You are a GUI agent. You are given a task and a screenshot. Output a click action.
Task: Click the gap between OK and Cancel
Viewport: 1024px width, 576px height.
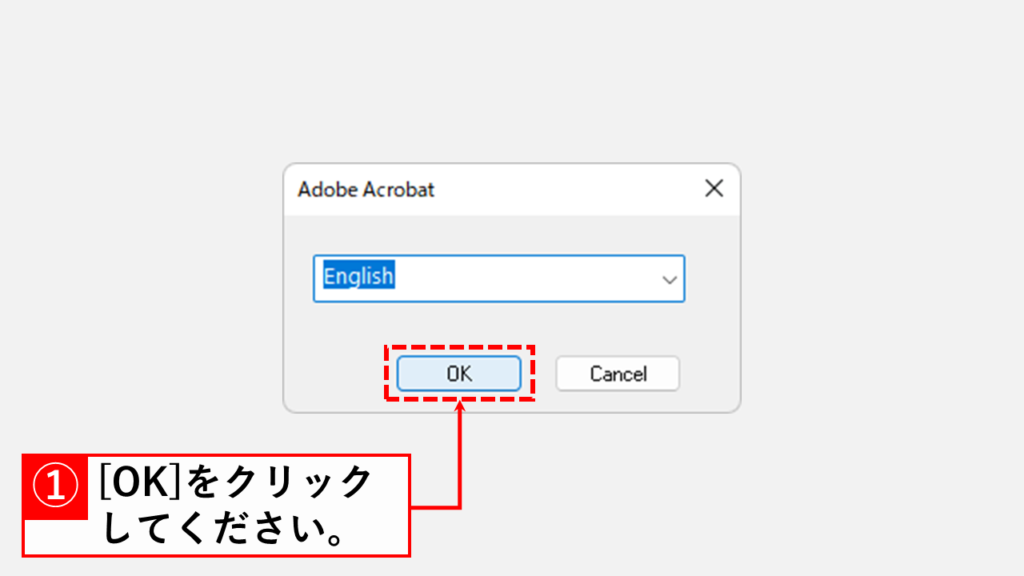coord(544,375)
